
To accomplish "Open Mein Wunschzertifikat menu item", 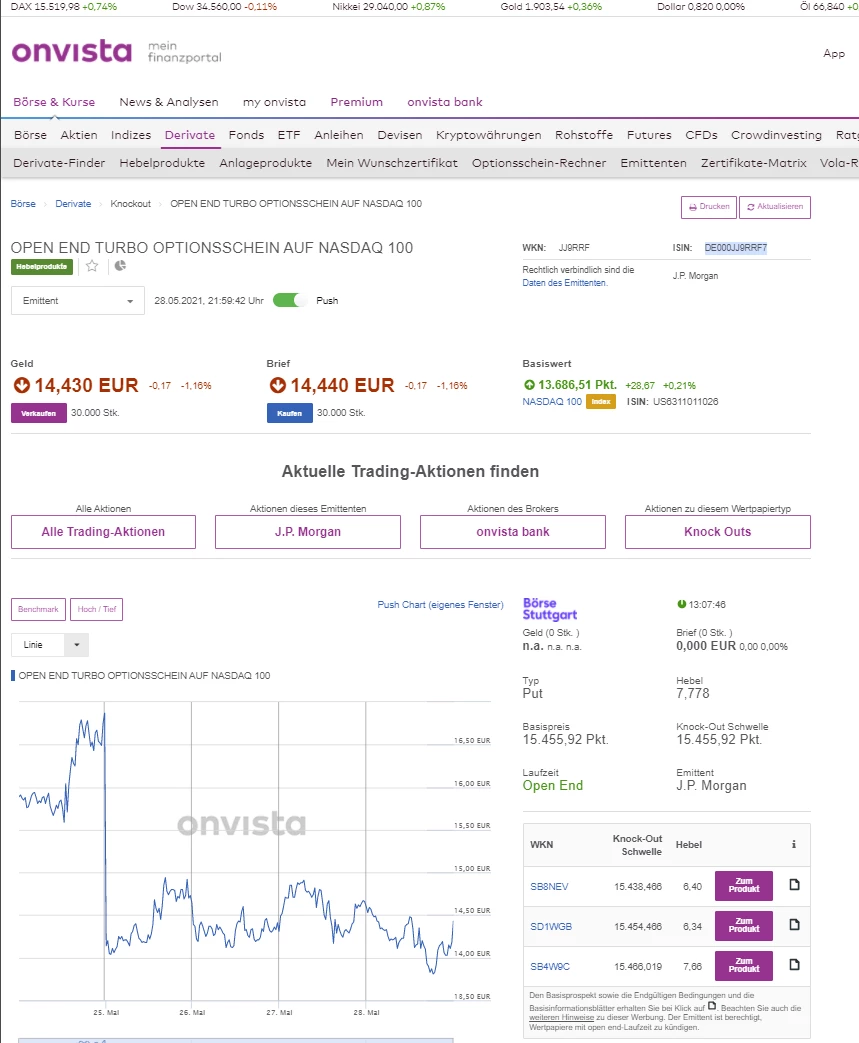I will click(392, 163).
